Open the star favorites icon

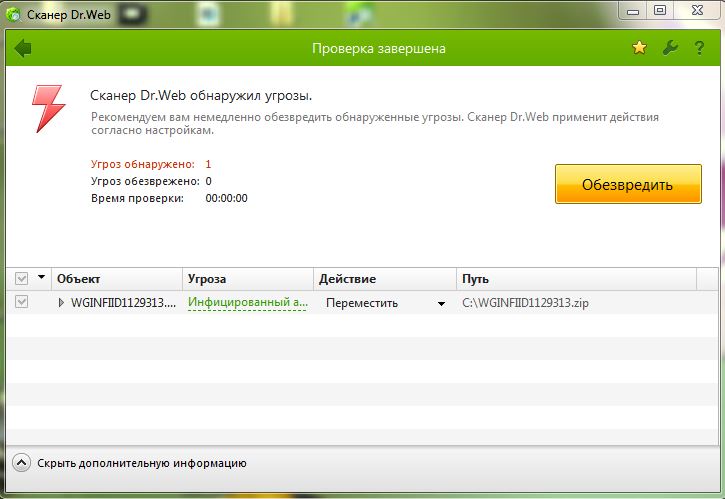[639, 47]
